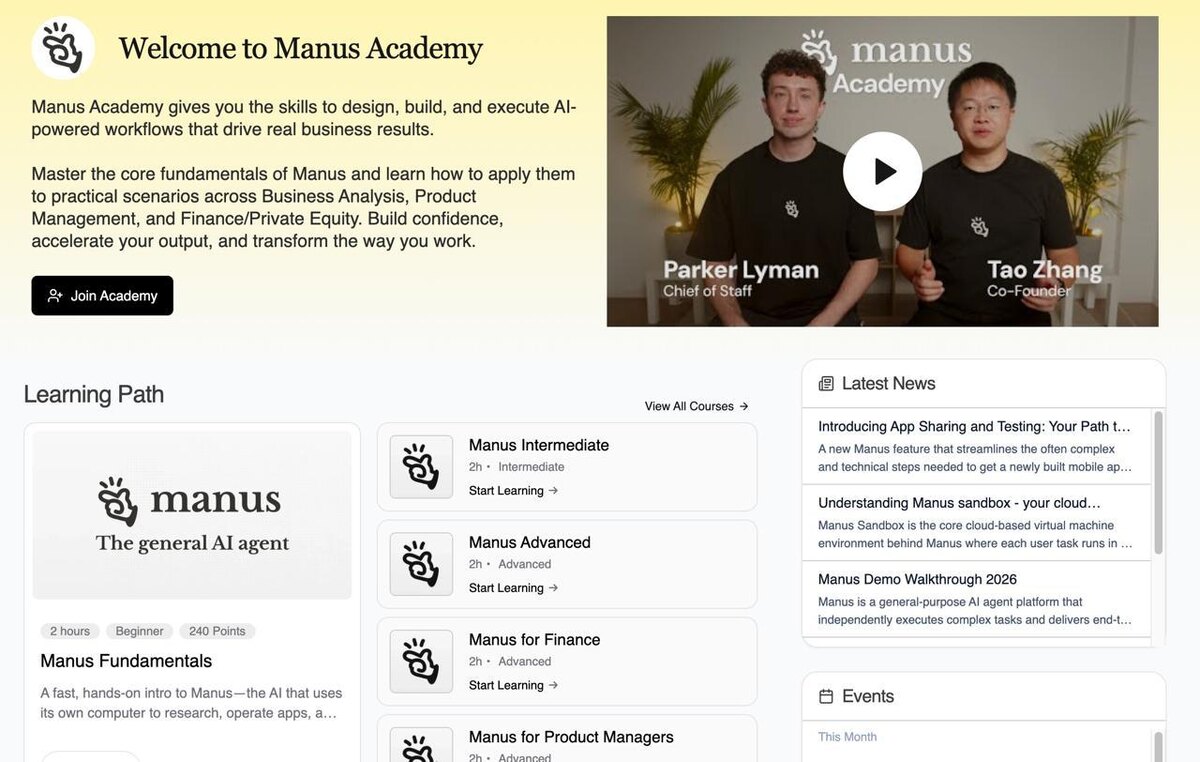Screen dimensions: 1200x762
Task: Click the Manus for Finance course icon
Action: click(421, 661)
